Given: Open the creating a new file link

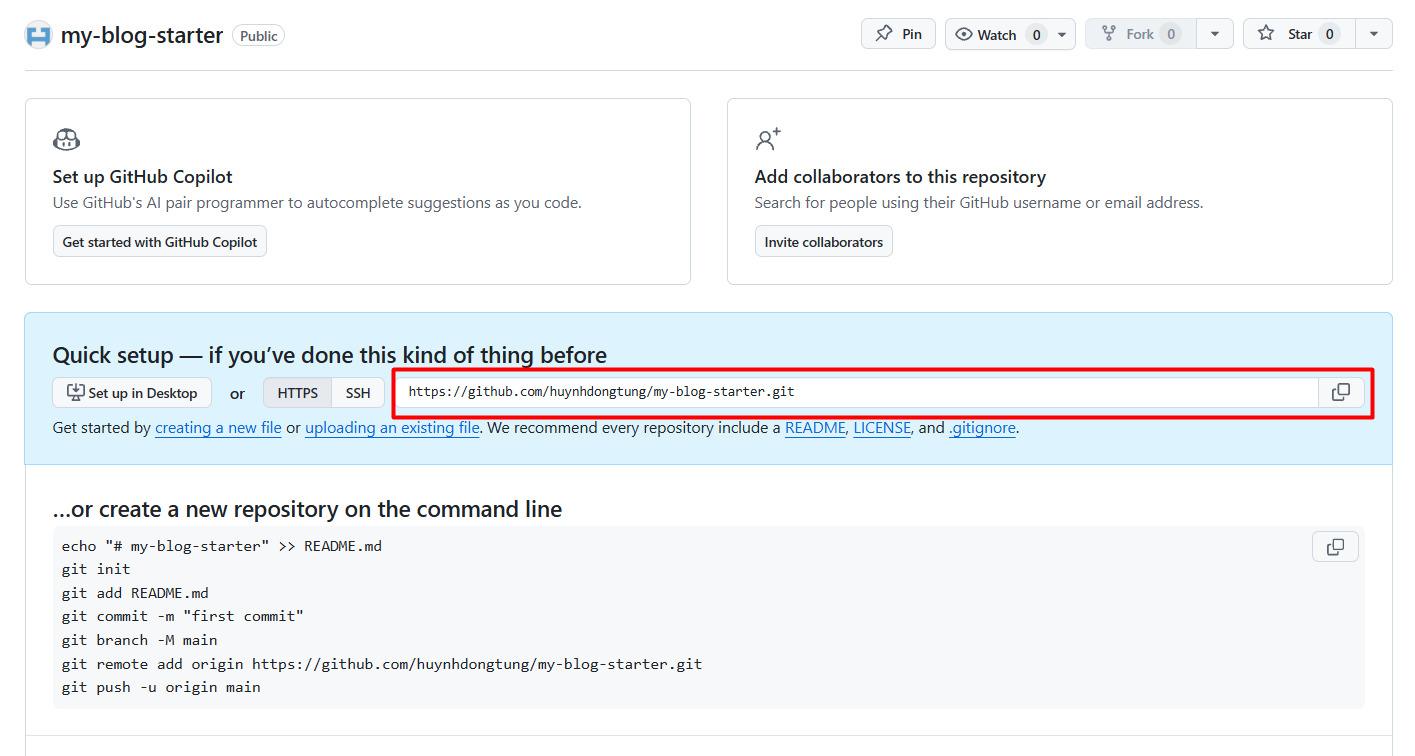Looking at the screenshot, I should (x=218, y=428).
